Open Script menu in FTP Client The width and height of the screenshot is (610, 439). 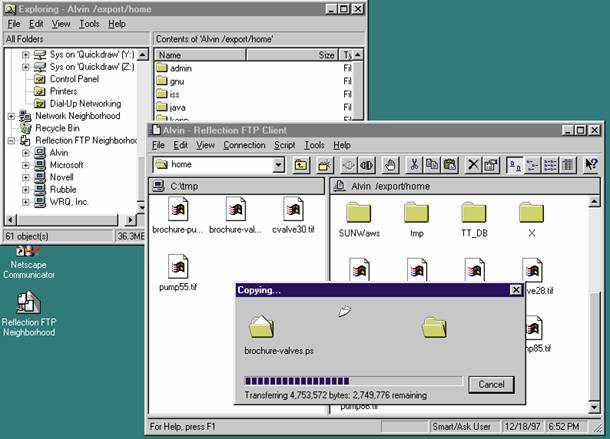coord(284,145)
